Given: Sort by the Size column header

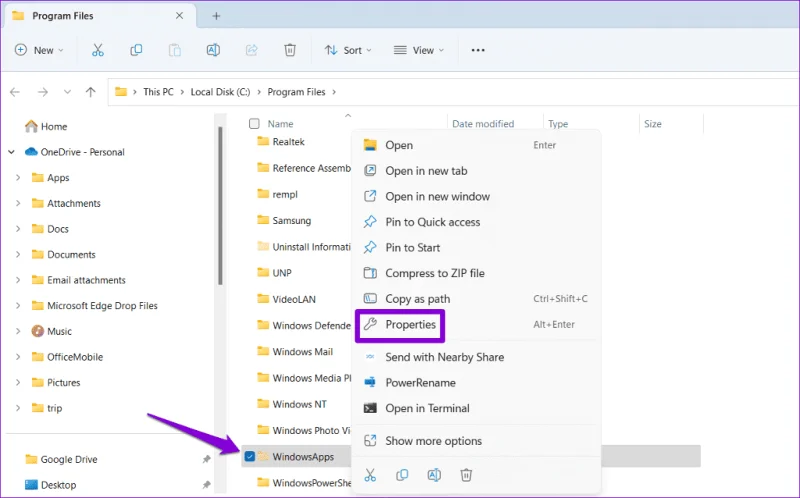Looking at the screenshot, I should point(653,123).
